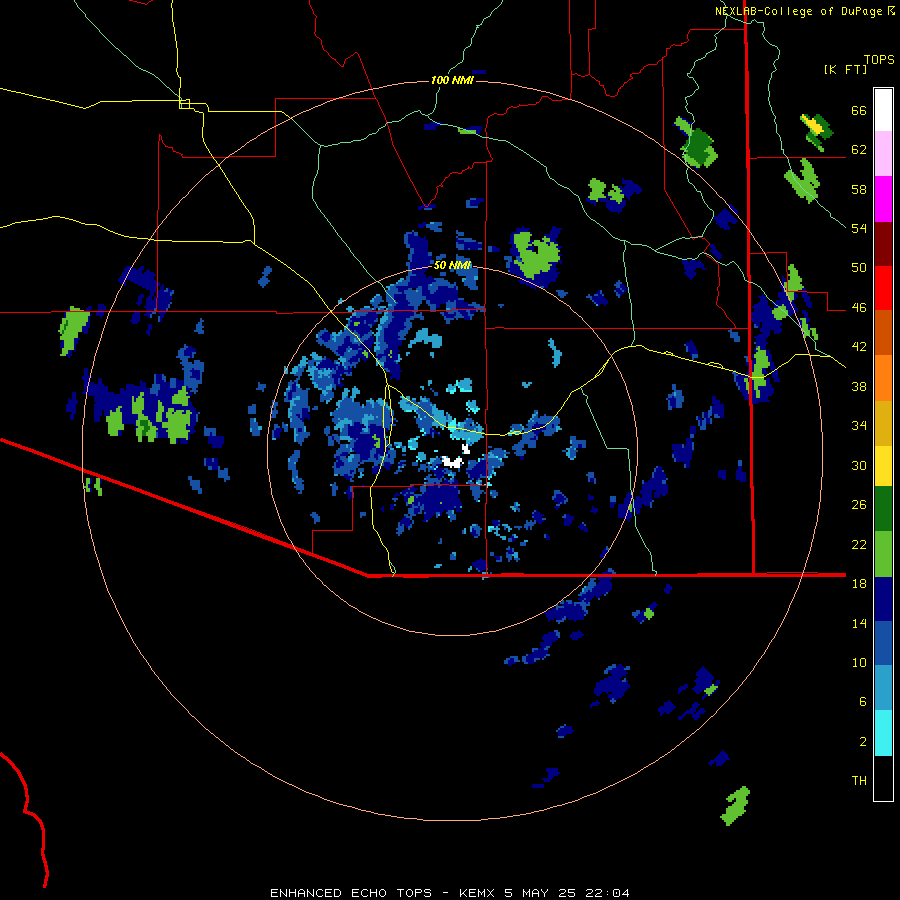Click the "62" legend value

click(859, 150)
